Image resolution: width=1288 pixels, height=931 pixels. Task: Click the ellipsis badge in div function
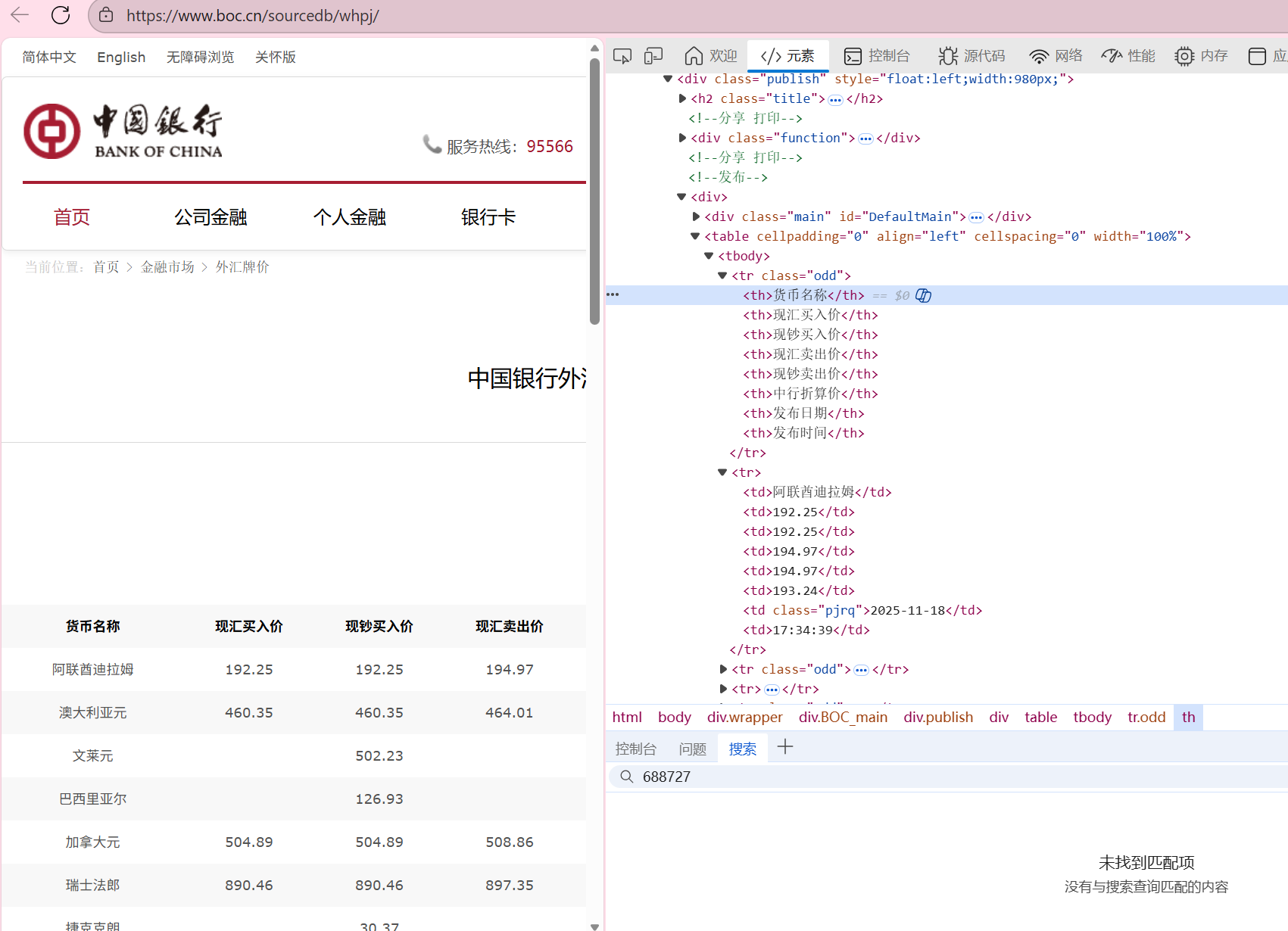[x=865, y=139]
